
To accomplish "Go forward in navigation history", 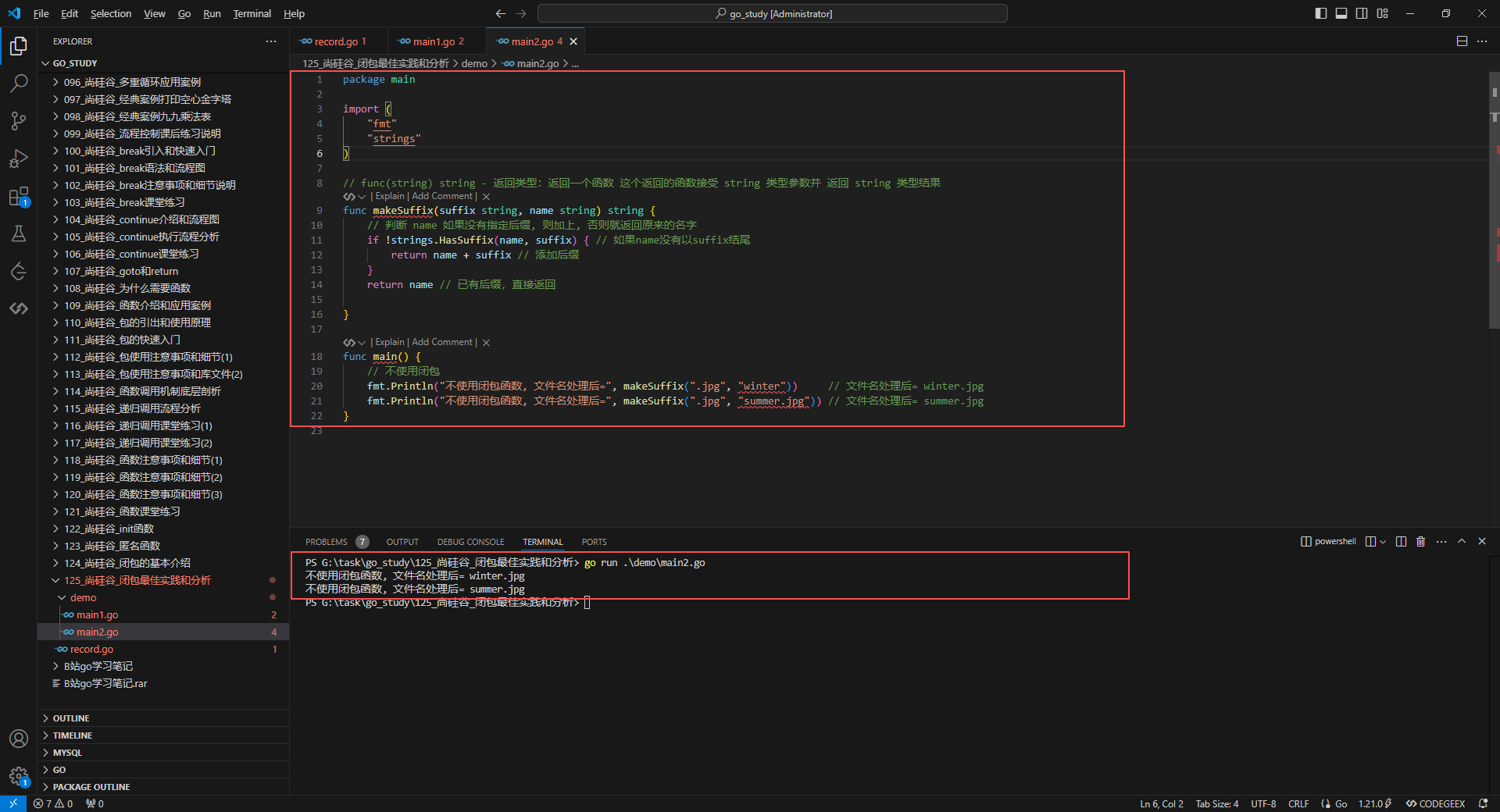I will point(521,13).
